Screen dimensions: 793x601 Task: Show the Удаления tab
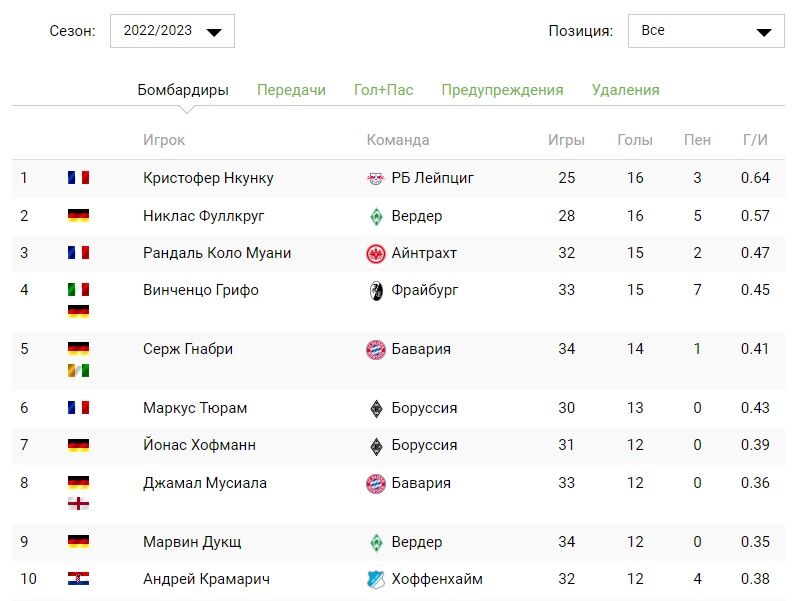(x=625, y=90)
